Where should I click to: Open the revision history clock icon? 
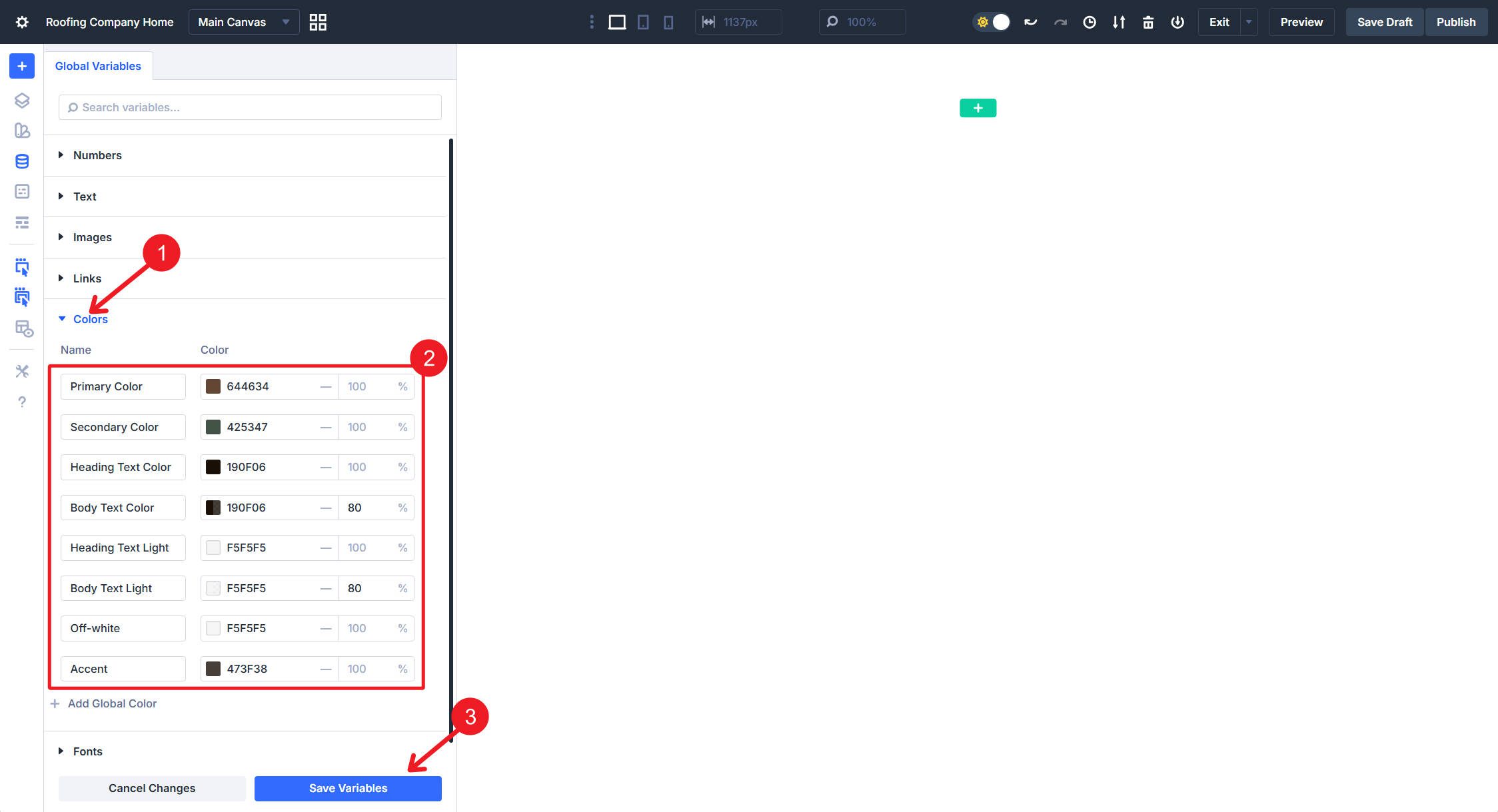(x=1090, y=22)
